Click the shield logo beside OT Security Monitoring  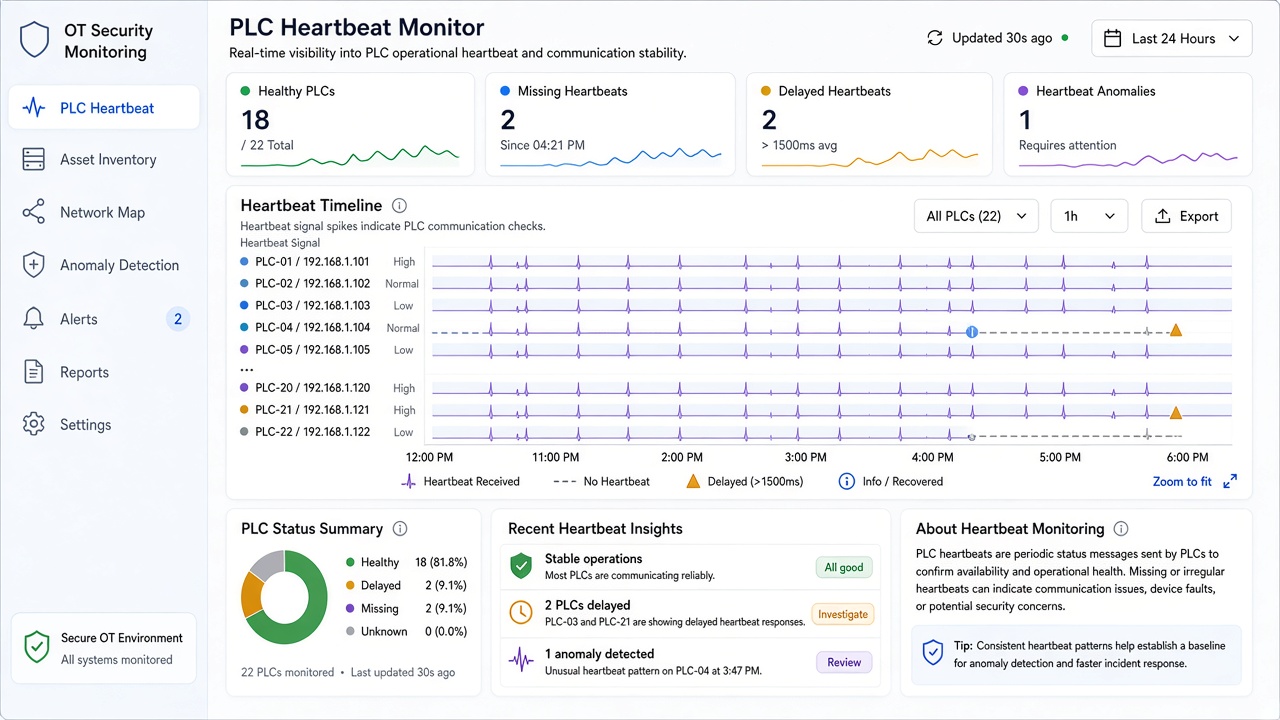tap(34, 40)
